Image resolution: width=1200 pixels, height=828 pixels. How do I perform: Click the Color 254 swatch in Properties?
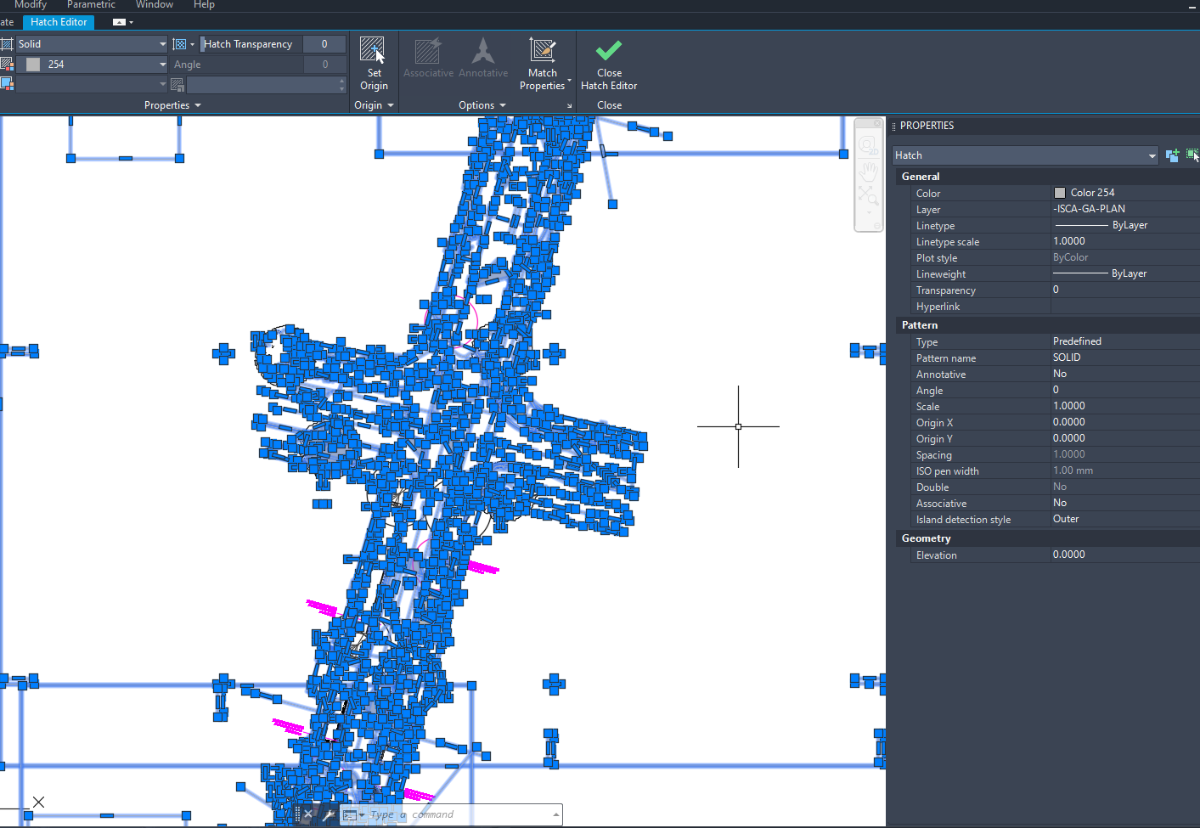coord(1060,193)
